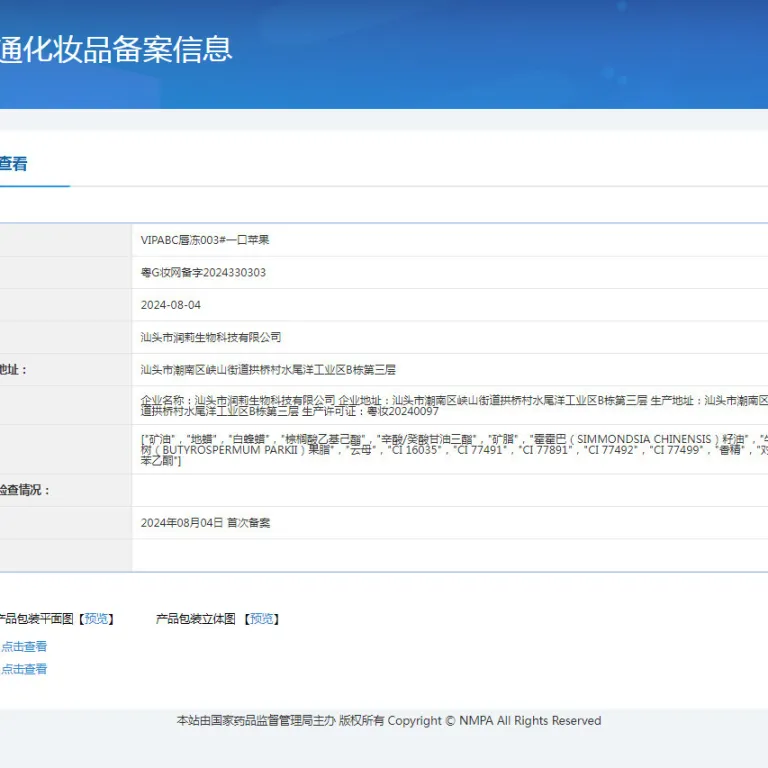768x768 pixels.
Task: Click filing number 粤G妆网备字2024330303
Action: click(203, 272)
